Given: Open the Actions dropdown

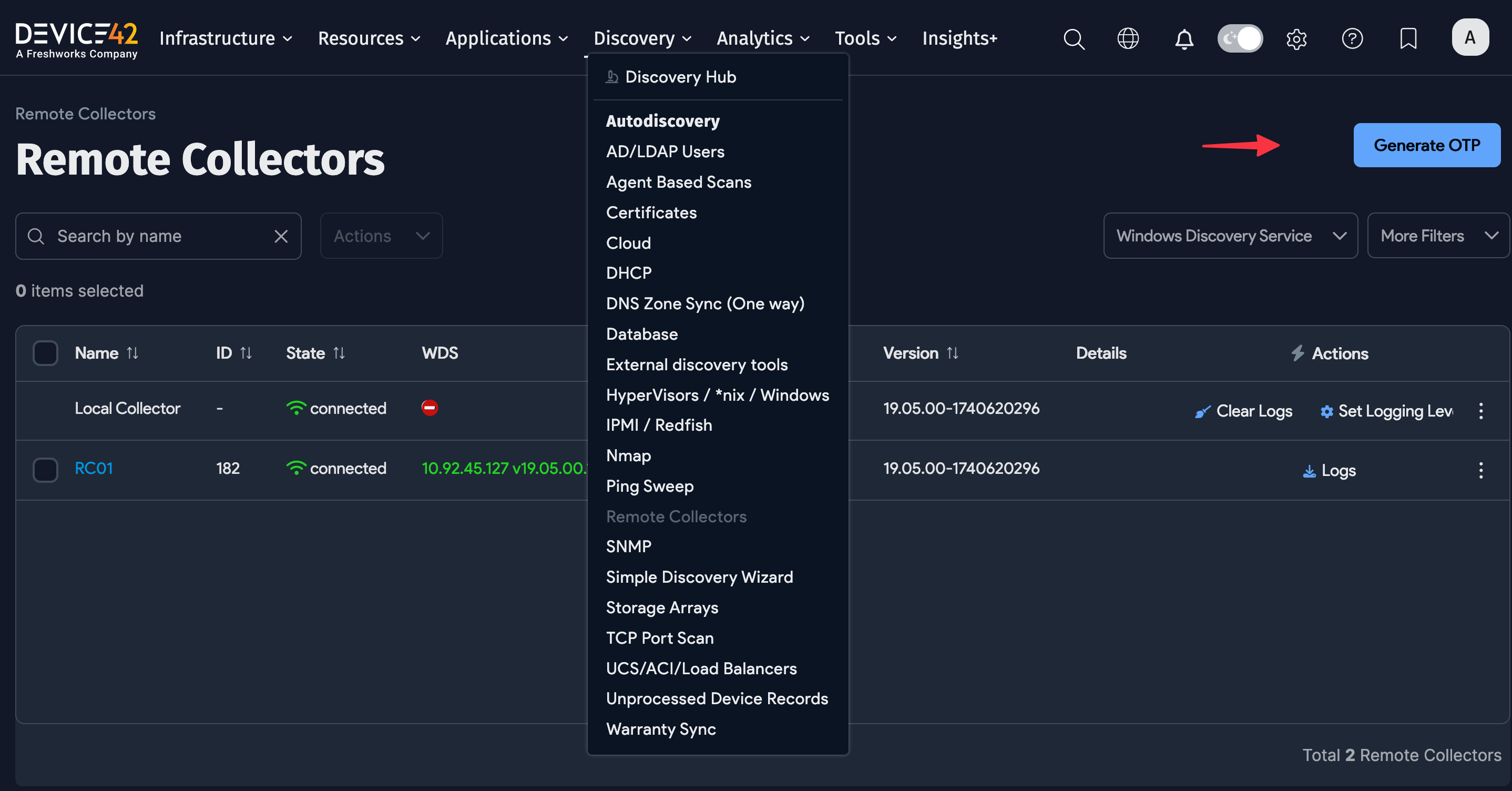Looking at the screenshot, I should pyautogui.click(x=380, y=236).
